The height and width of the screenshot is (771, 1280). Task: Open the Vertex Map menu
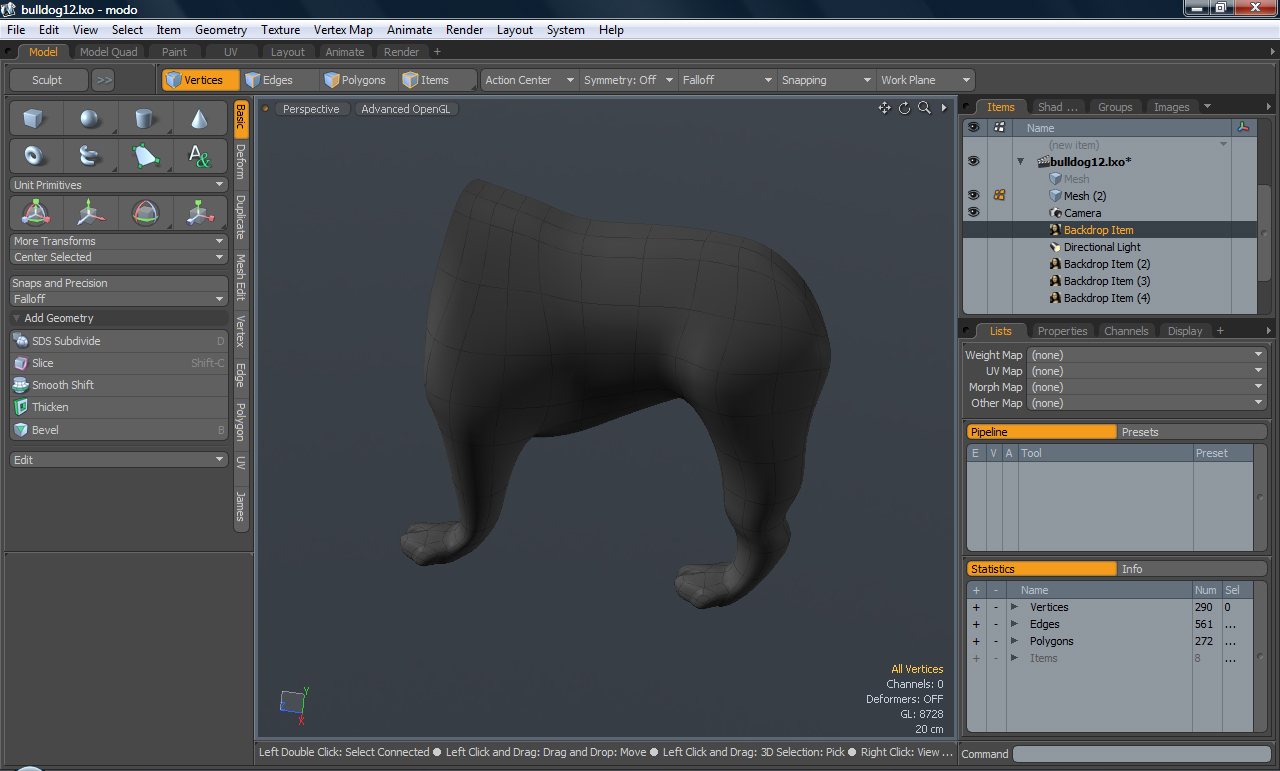[343, 30]
